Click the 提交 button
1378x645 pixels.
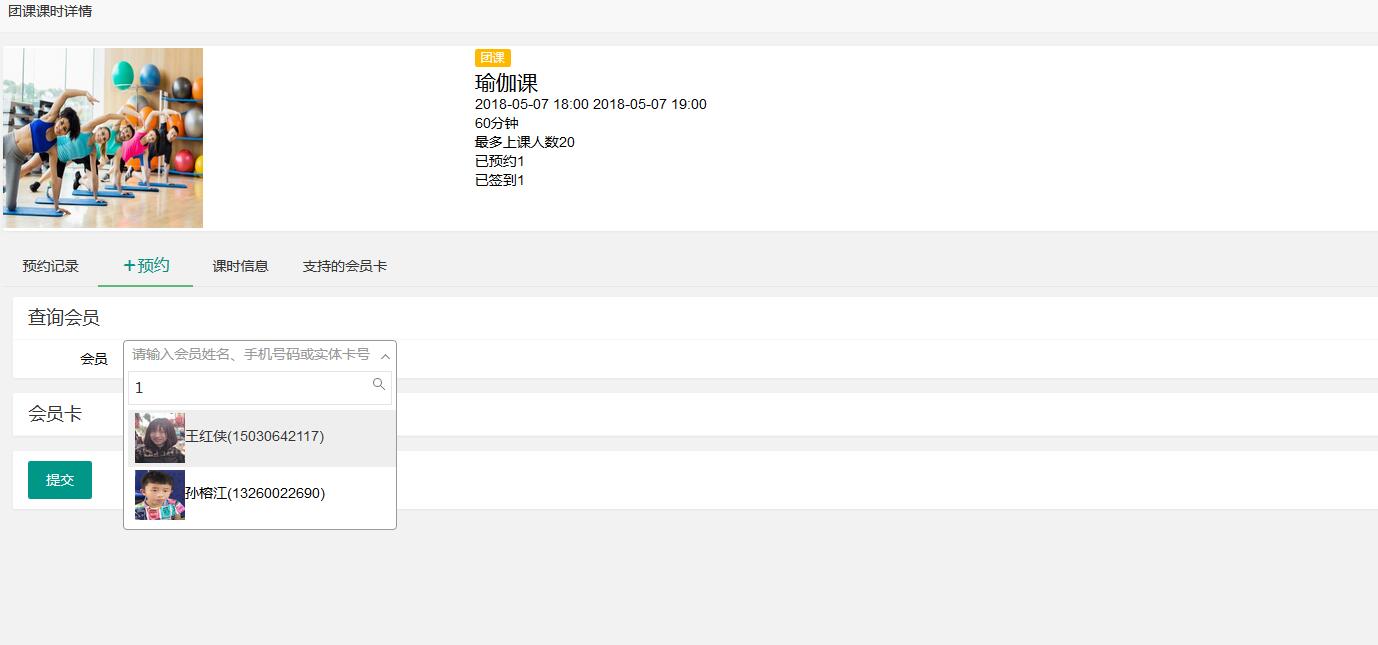point(60,480)
